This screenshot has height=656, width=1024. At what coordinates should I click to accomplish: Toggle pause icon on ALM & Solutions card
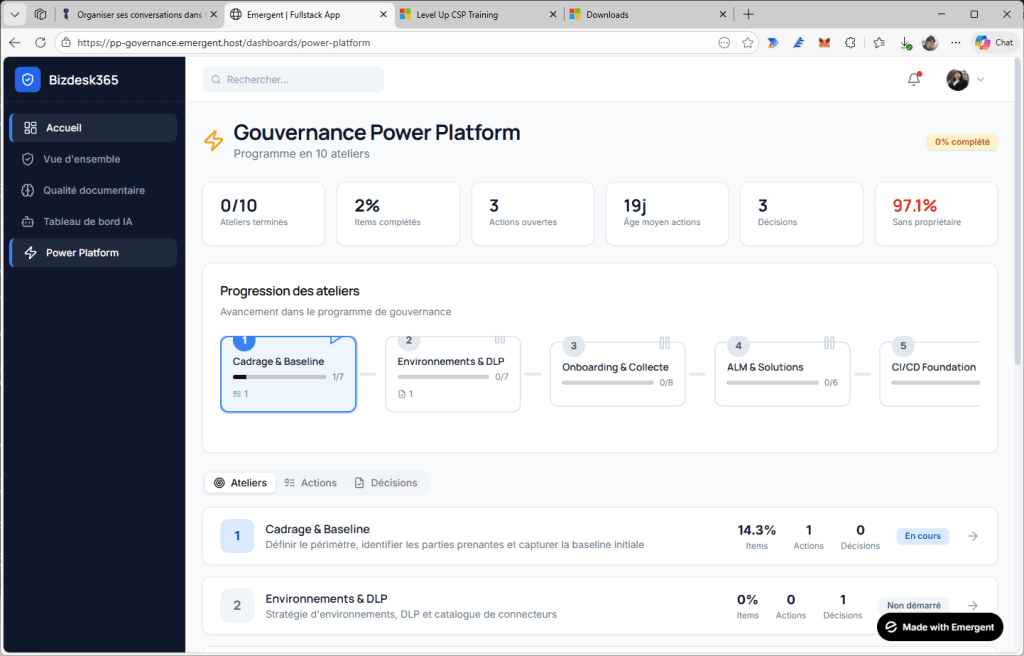click(829, 343)
